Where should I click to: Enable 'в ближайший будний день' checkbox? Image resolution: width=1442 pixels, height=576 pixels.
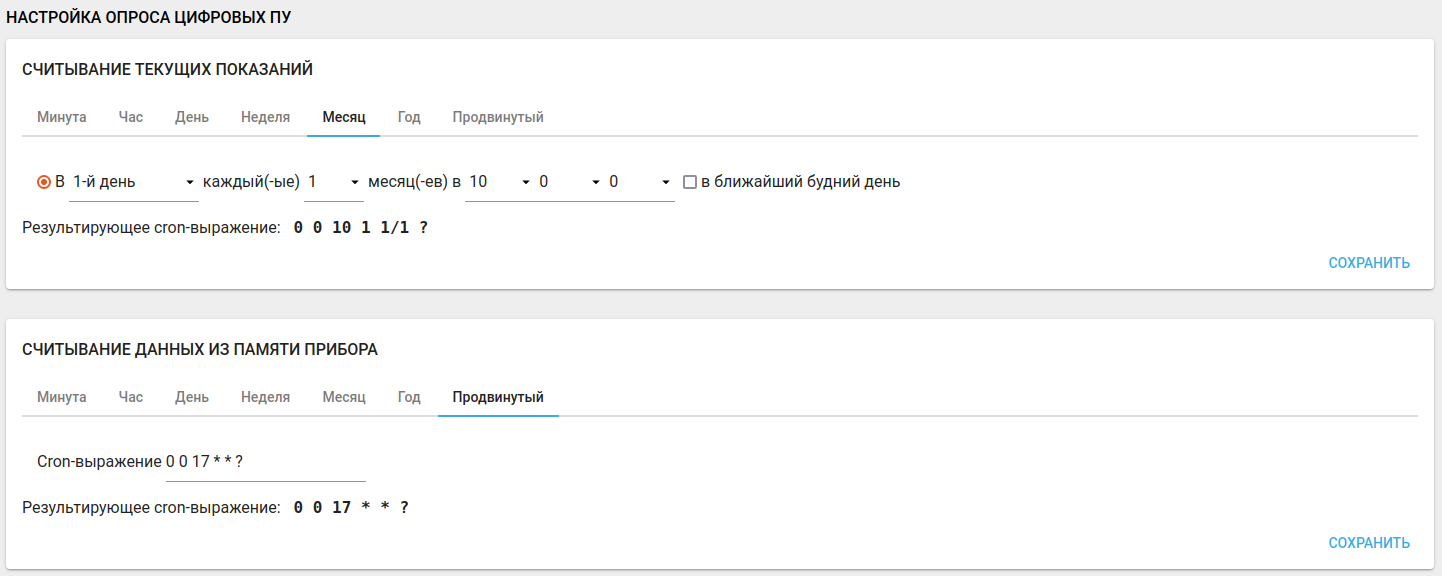pyautogui.click(x=690, y=182)
